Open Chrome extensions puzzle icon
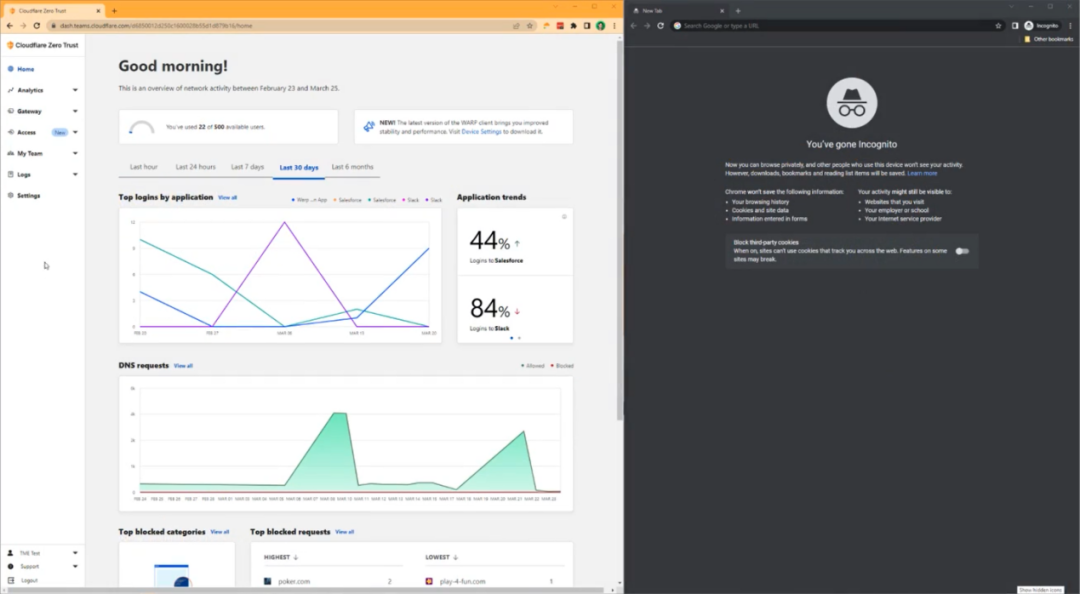This screenshot has width=1080, height=594. point(574,25)
